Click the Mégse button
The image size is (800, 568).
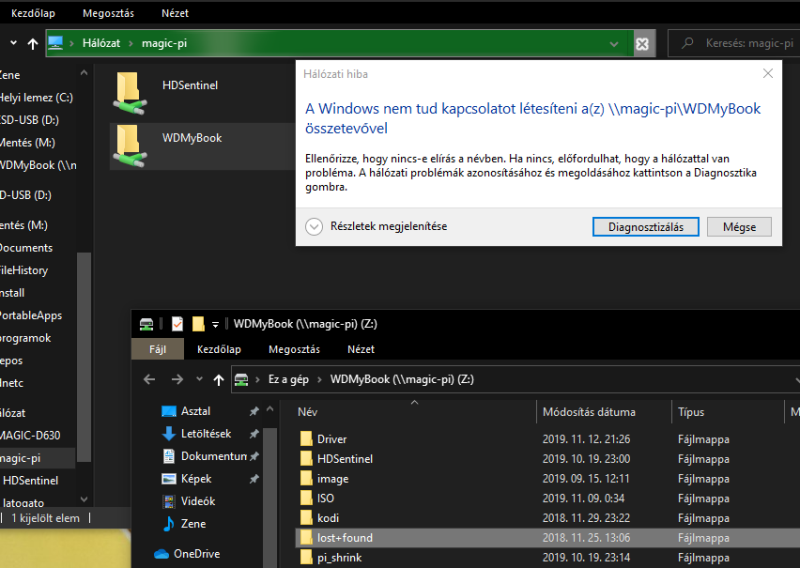pyautogui.click(x=739, y=227)
